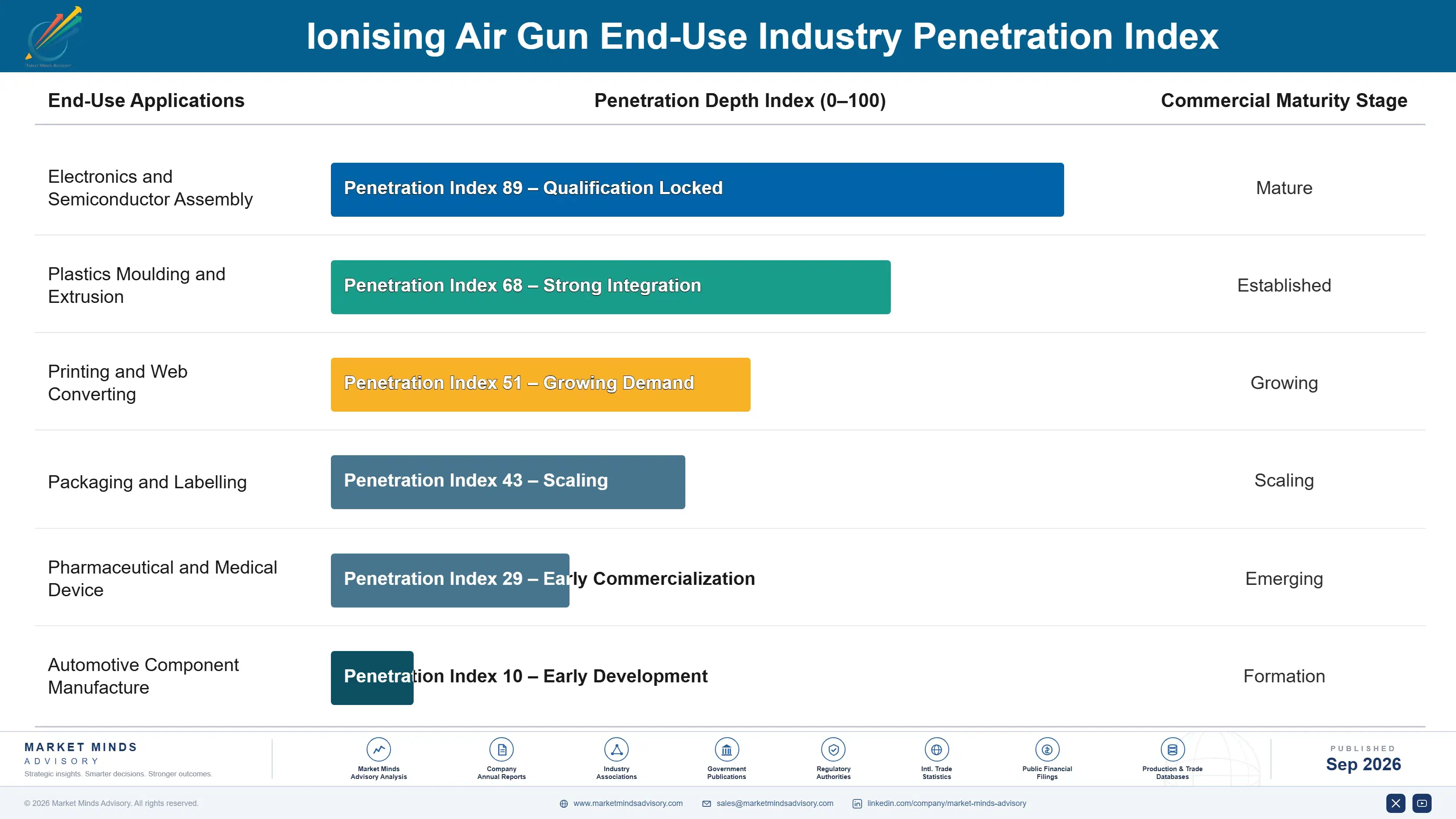The image size is (1456, 819).
Task: Click the globe icon beside website address
Action: pos(563,804)
